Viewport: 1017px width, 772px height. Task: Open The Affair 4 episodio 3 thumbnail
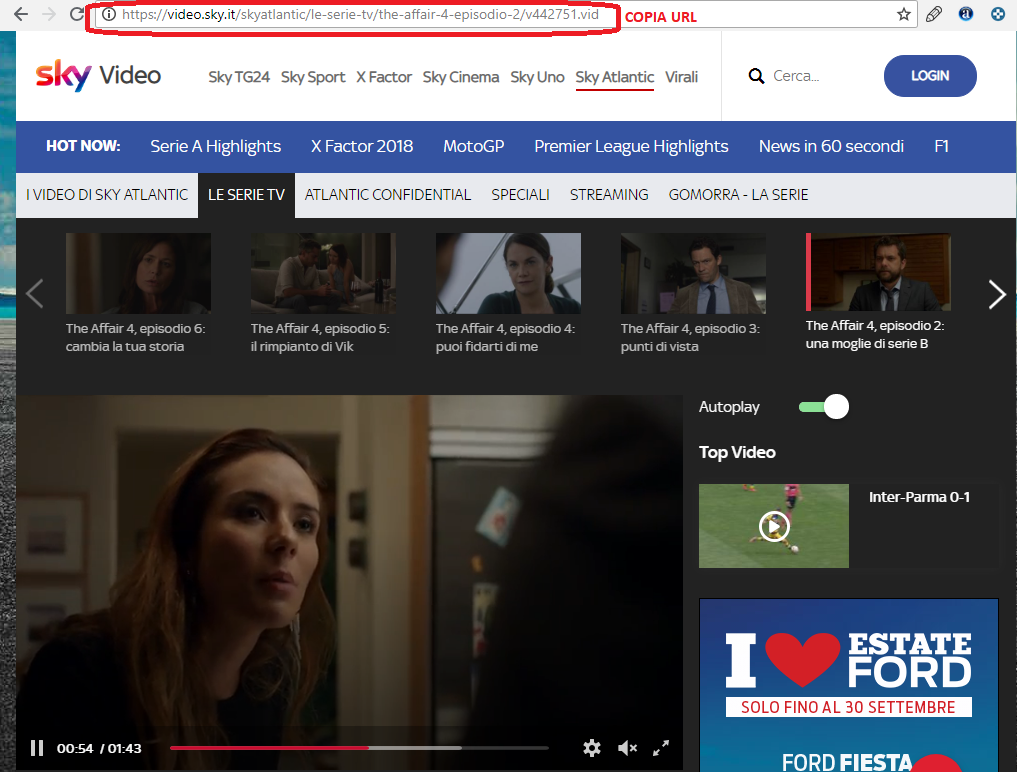[693, 273]
